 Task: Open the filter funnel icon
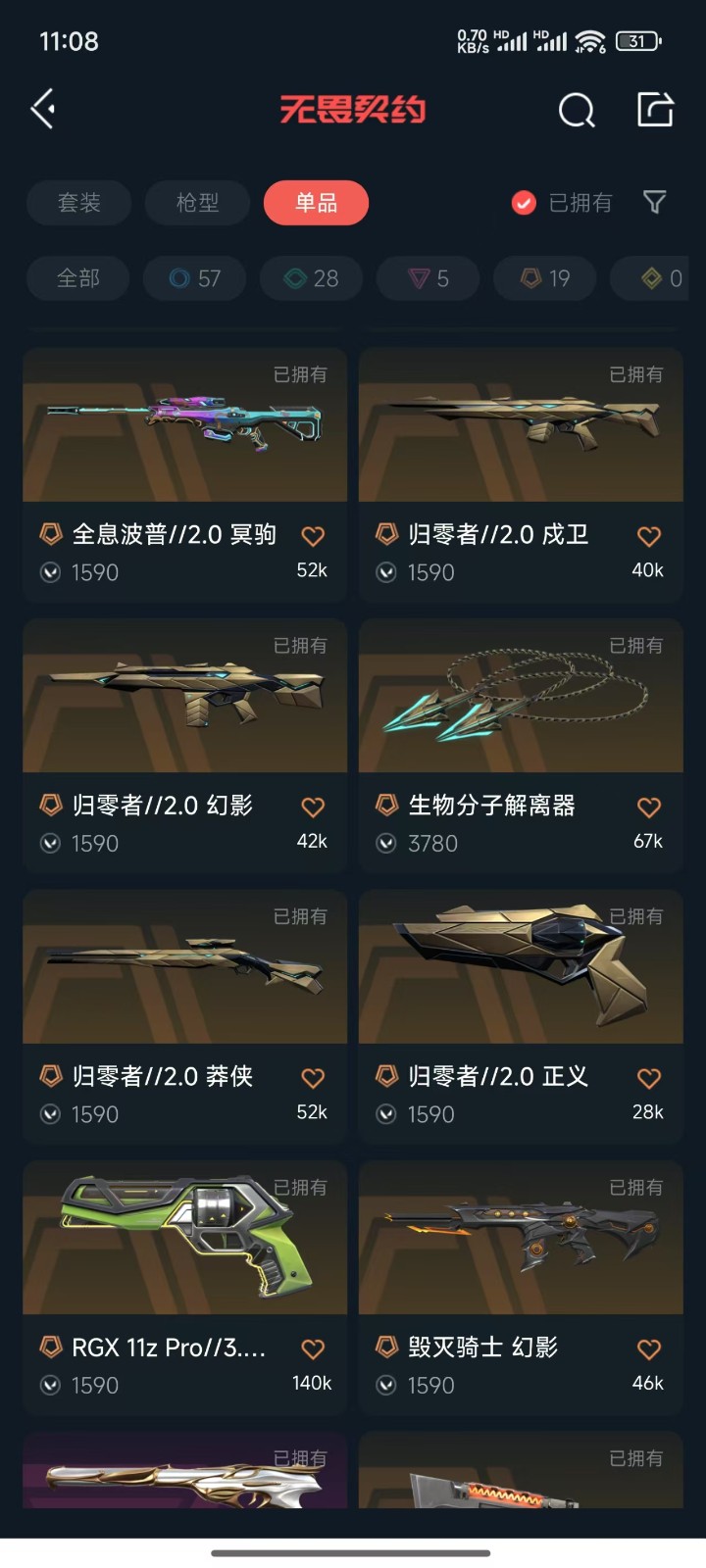pos(654,202)
